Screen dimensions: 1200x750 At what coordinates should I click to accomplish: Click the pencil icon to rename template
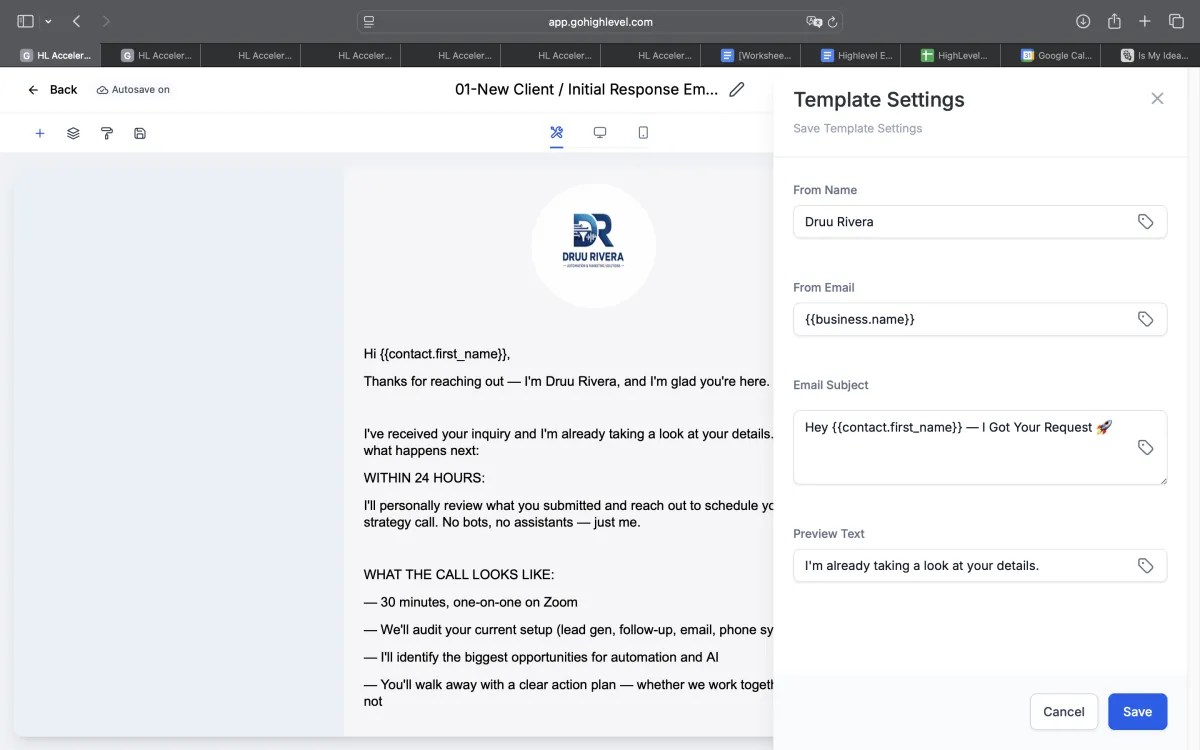[737, 89]
